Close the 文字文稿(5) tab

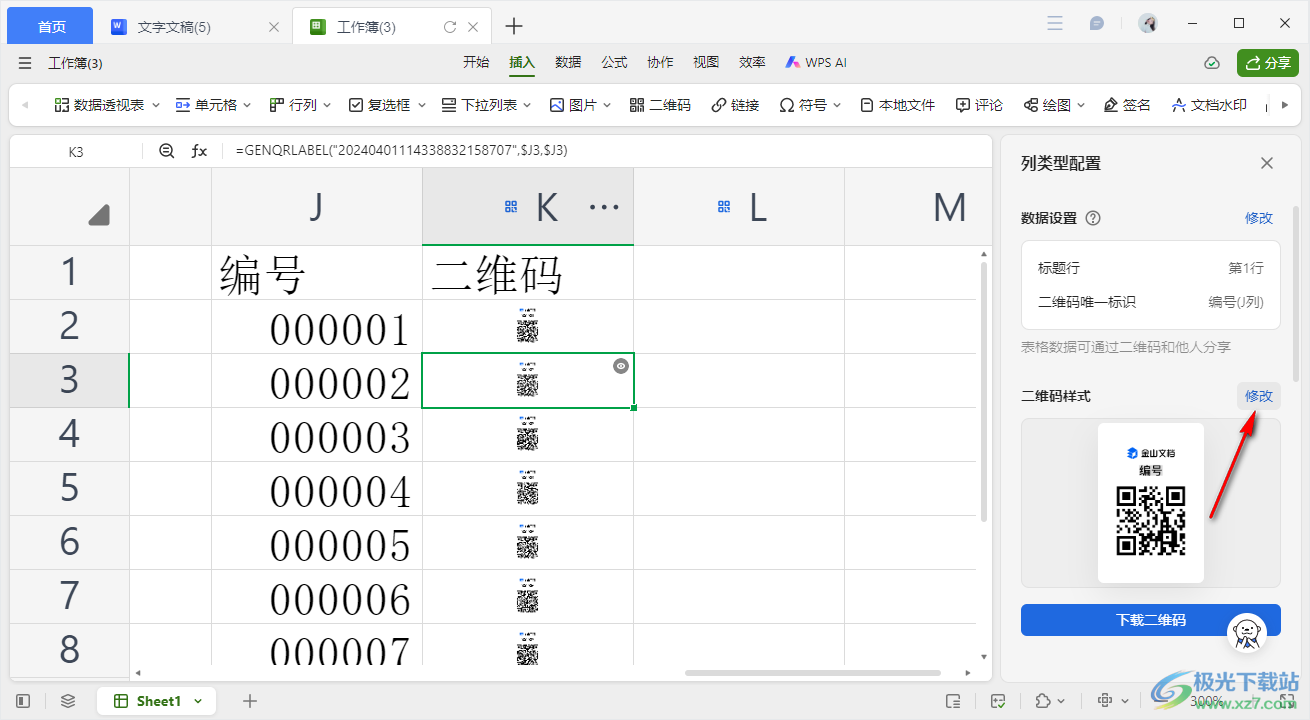274,27
